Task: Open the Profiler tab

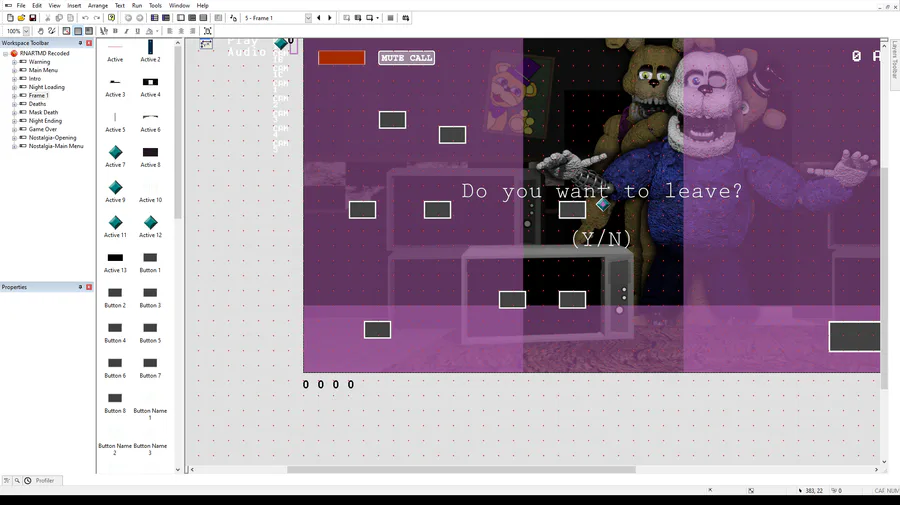Action: [x=45, y=480]
